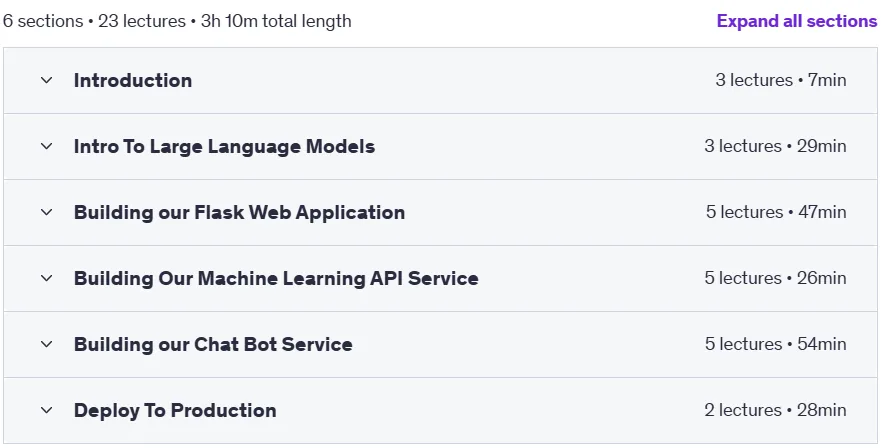Click chevron beside Intro To Large Language Models

tap(47, 146)
